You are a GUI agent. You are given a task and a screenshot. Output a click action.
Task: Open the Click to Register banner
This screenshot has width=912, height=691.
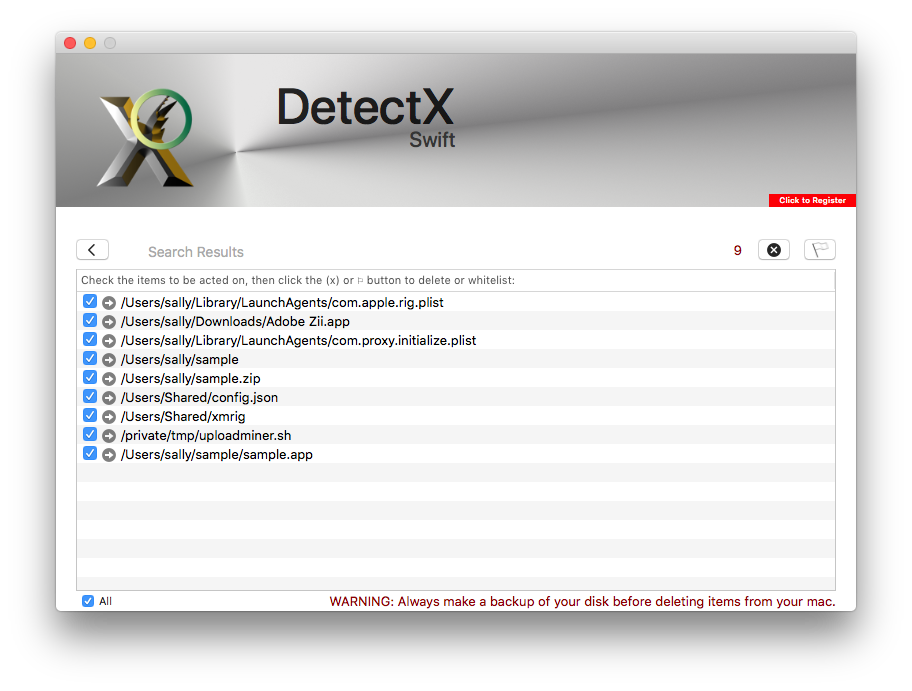[812, 200]
